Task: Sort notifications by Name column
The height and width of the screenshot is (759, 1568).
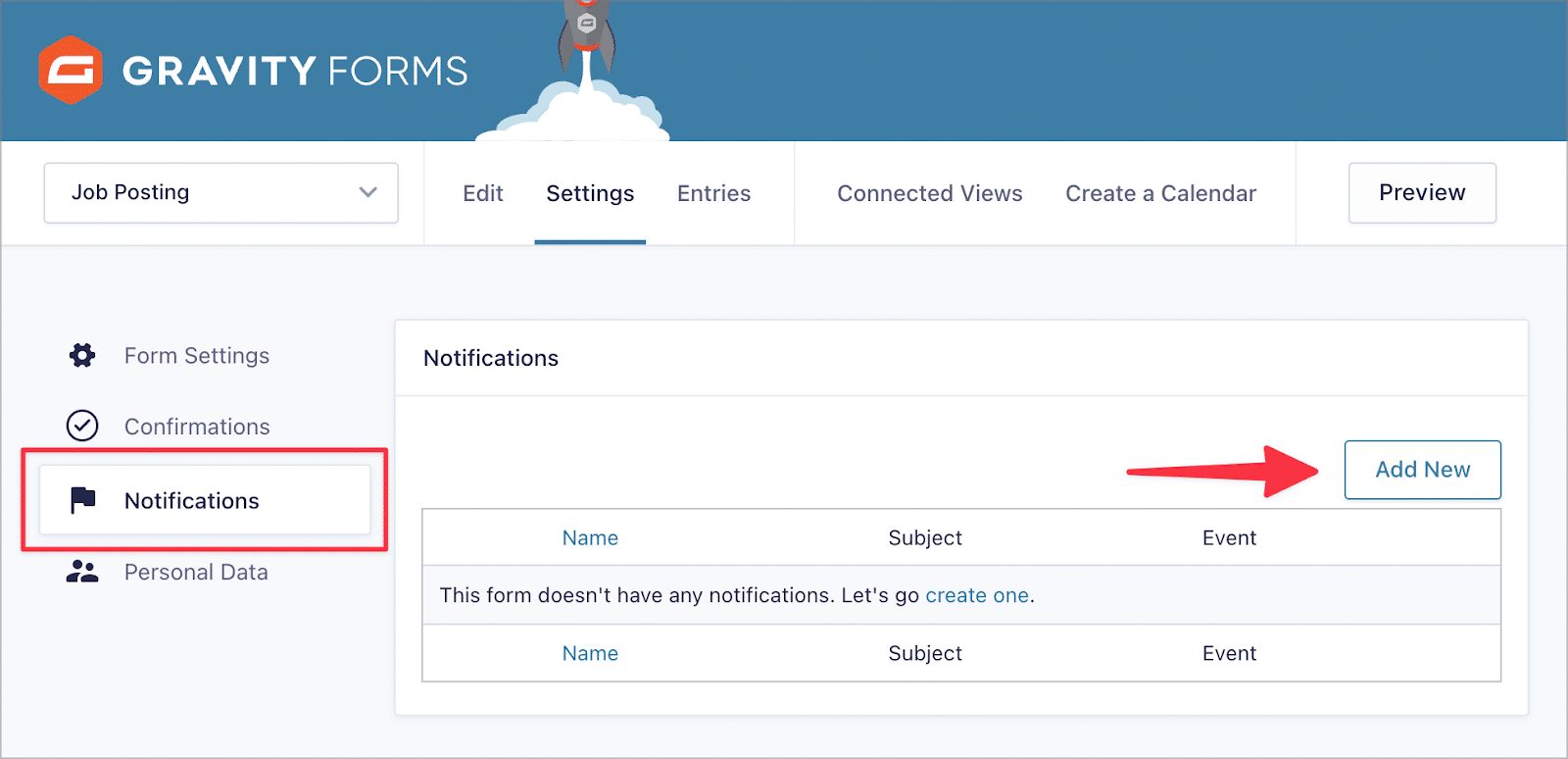Action: (590, 537)
